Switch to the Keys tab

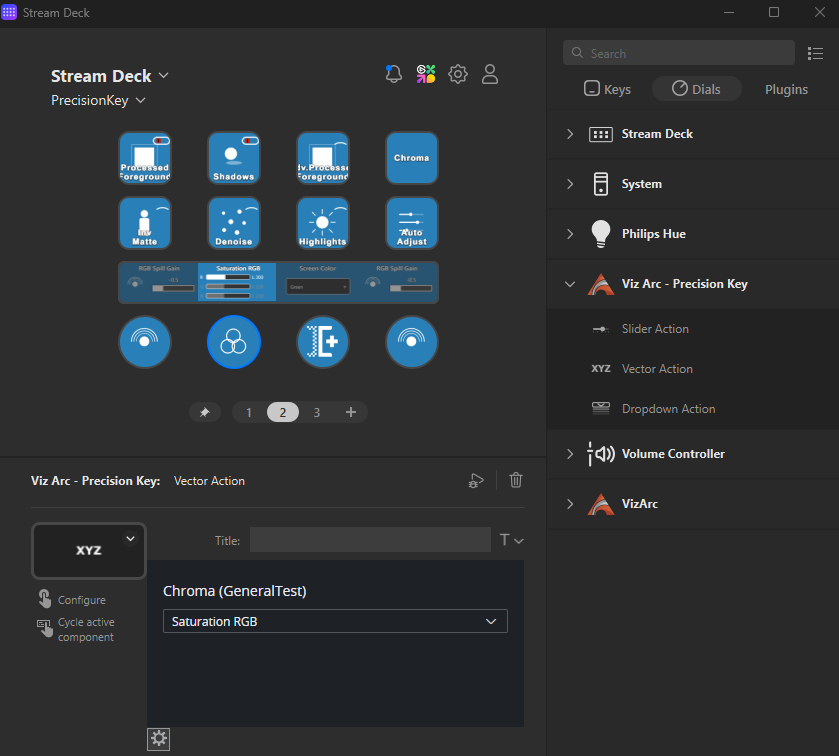click(607, 89)
